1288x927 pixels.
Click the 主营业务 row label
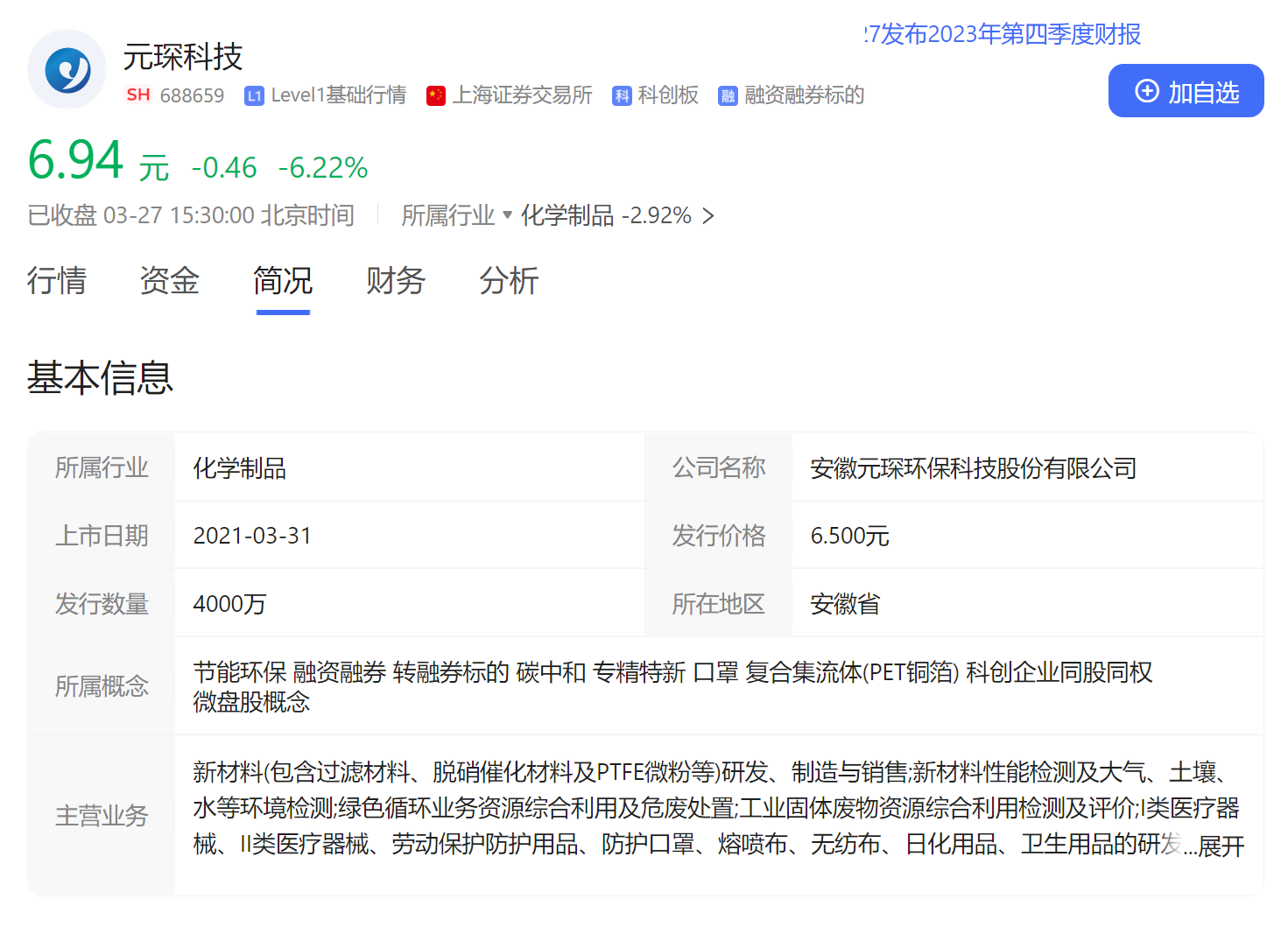[x=102, y=816]
